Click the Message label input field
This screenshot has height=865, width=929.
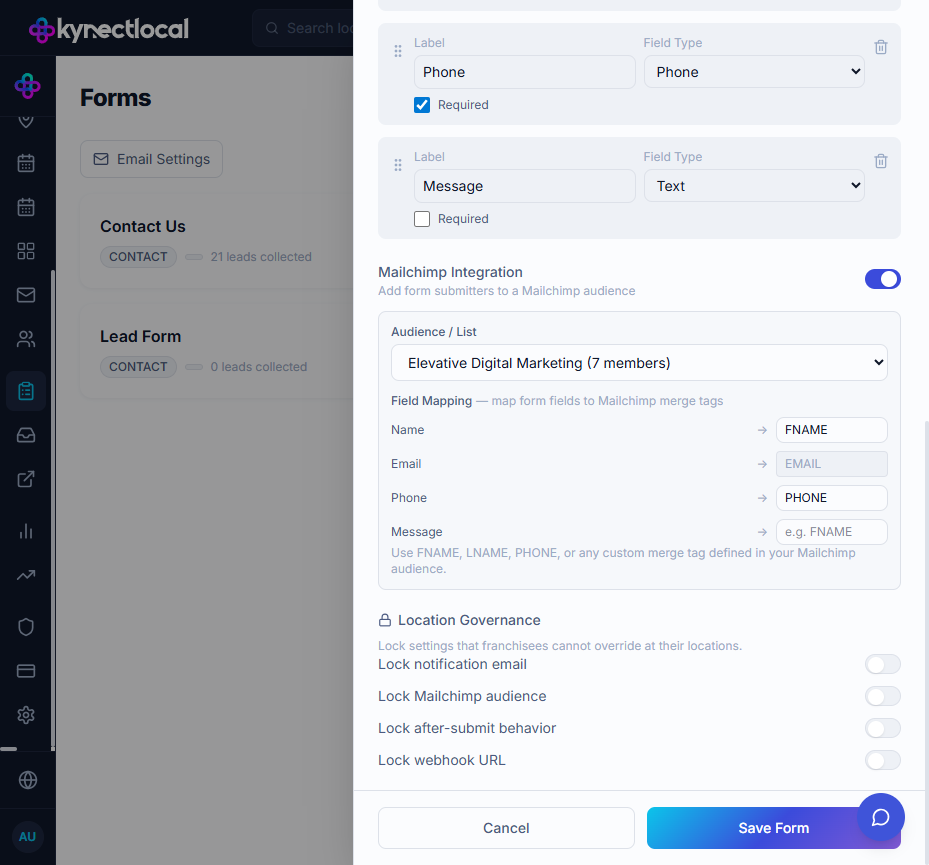pyautogui.click(x=524, y=186)
